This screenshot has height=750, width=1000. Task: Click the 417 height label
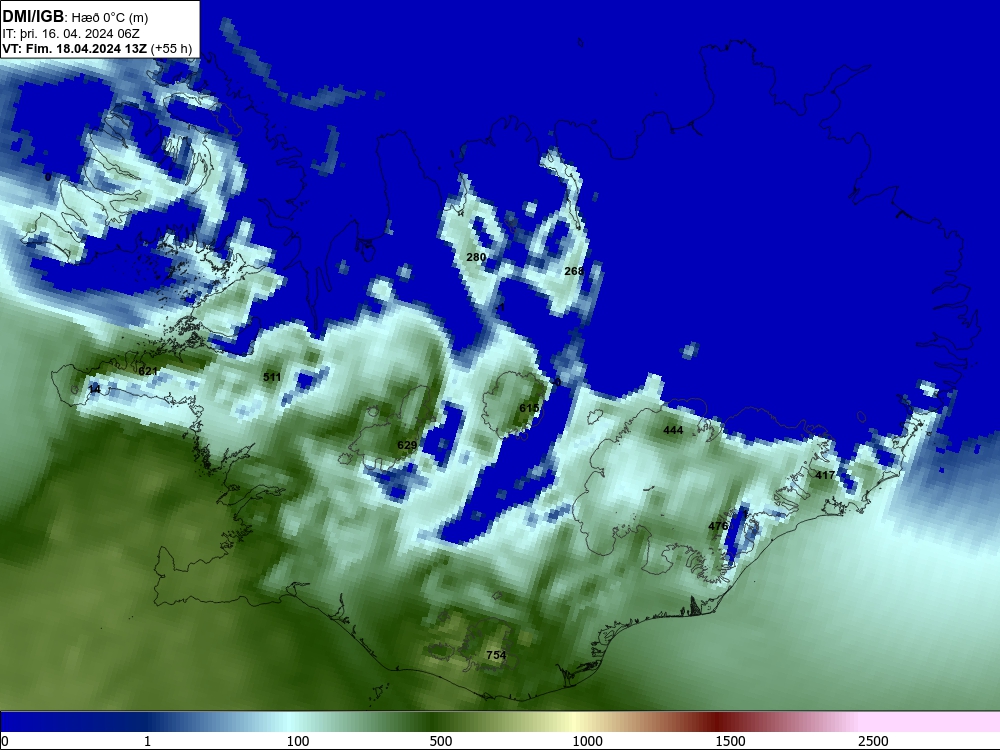[825, 475]
